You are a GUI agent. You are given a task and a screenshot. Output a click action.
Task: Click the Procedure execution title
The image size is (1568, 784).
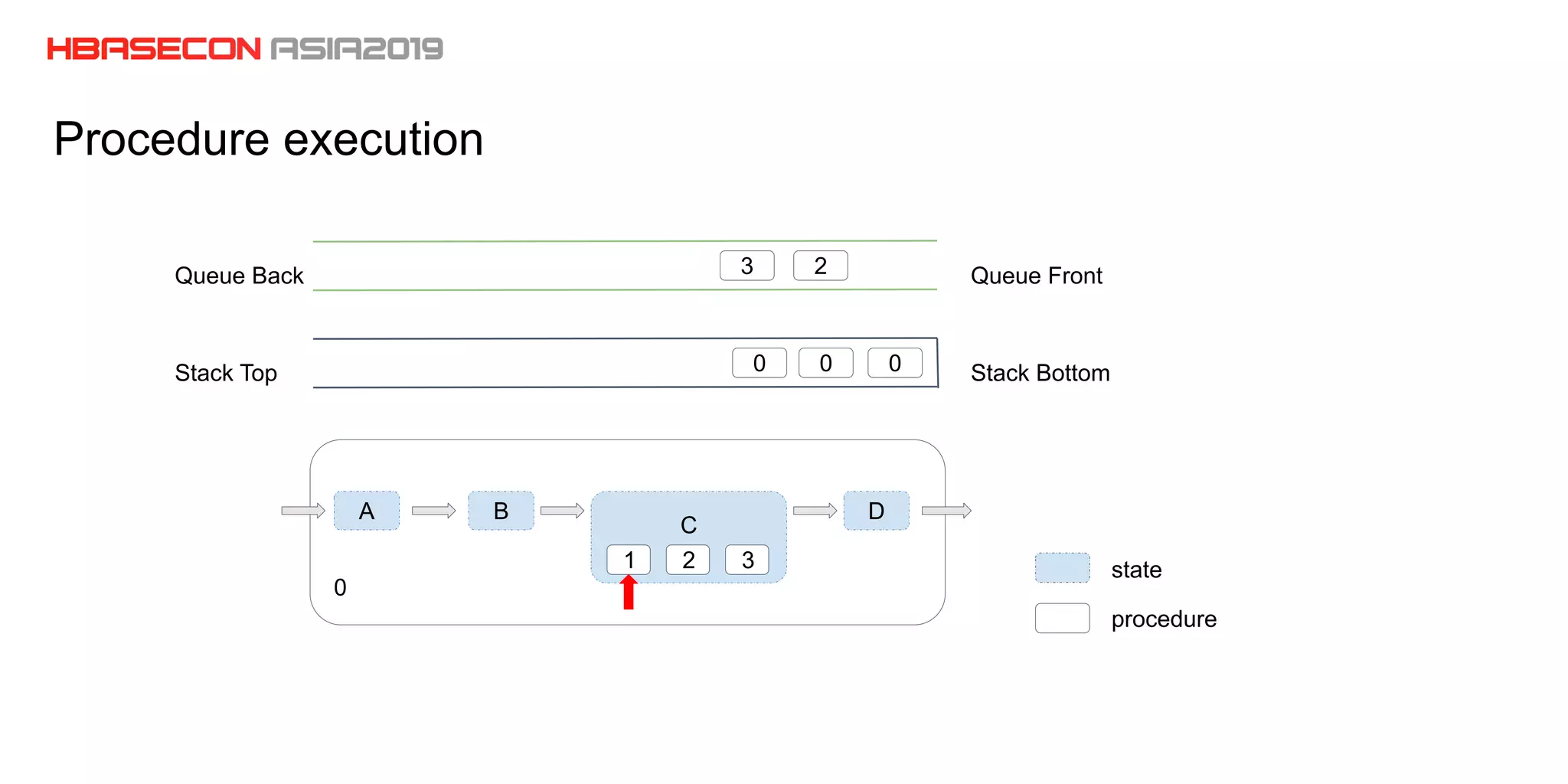(x=269, y=139)
